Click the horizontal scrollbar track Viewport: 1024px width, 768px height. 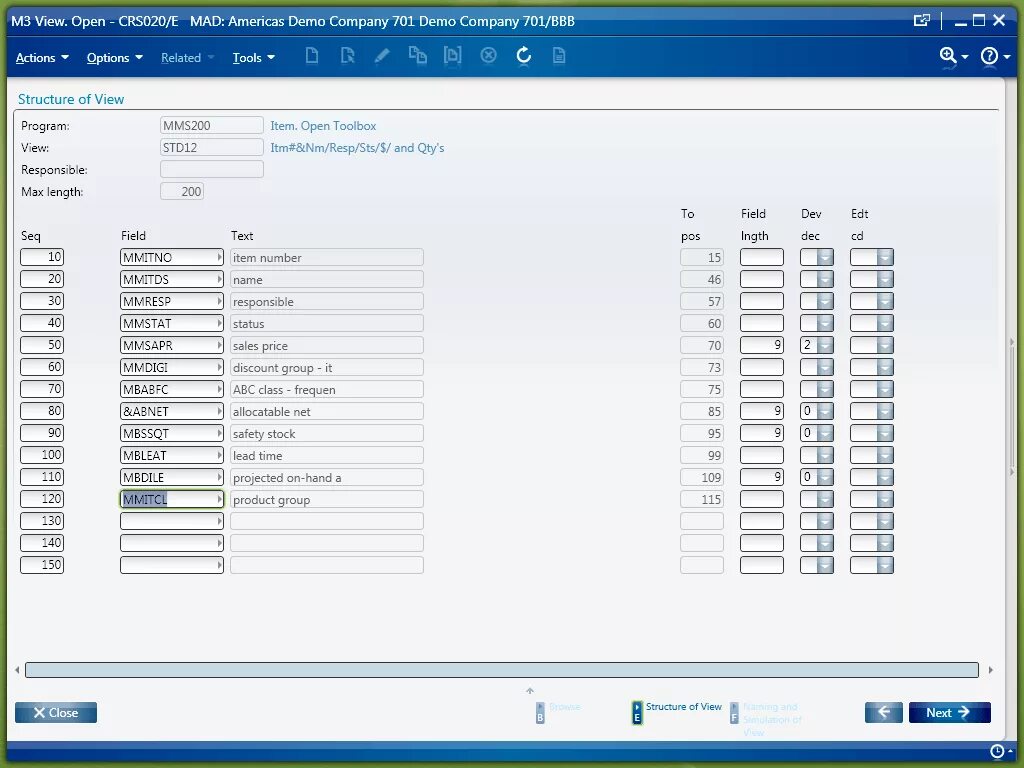tap(502, 670)
